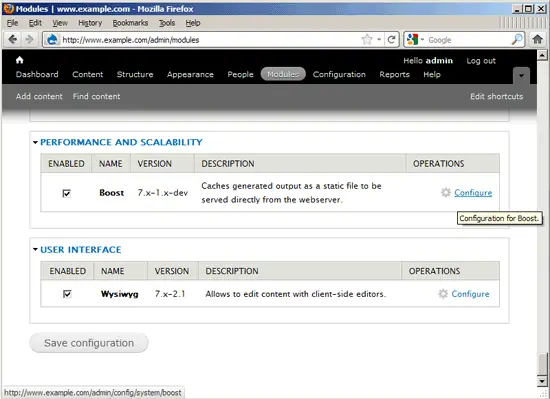550x399 pixels.
Task: Click the gear icon beside Wysiwyg Configure
Action: [x=443, y=294]
